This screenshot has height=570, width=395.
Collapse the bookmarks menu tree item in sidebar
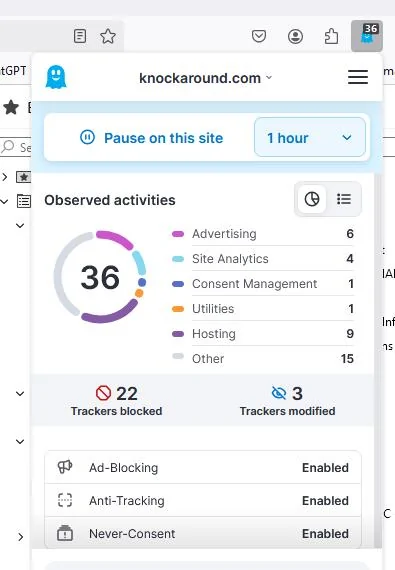4,201
